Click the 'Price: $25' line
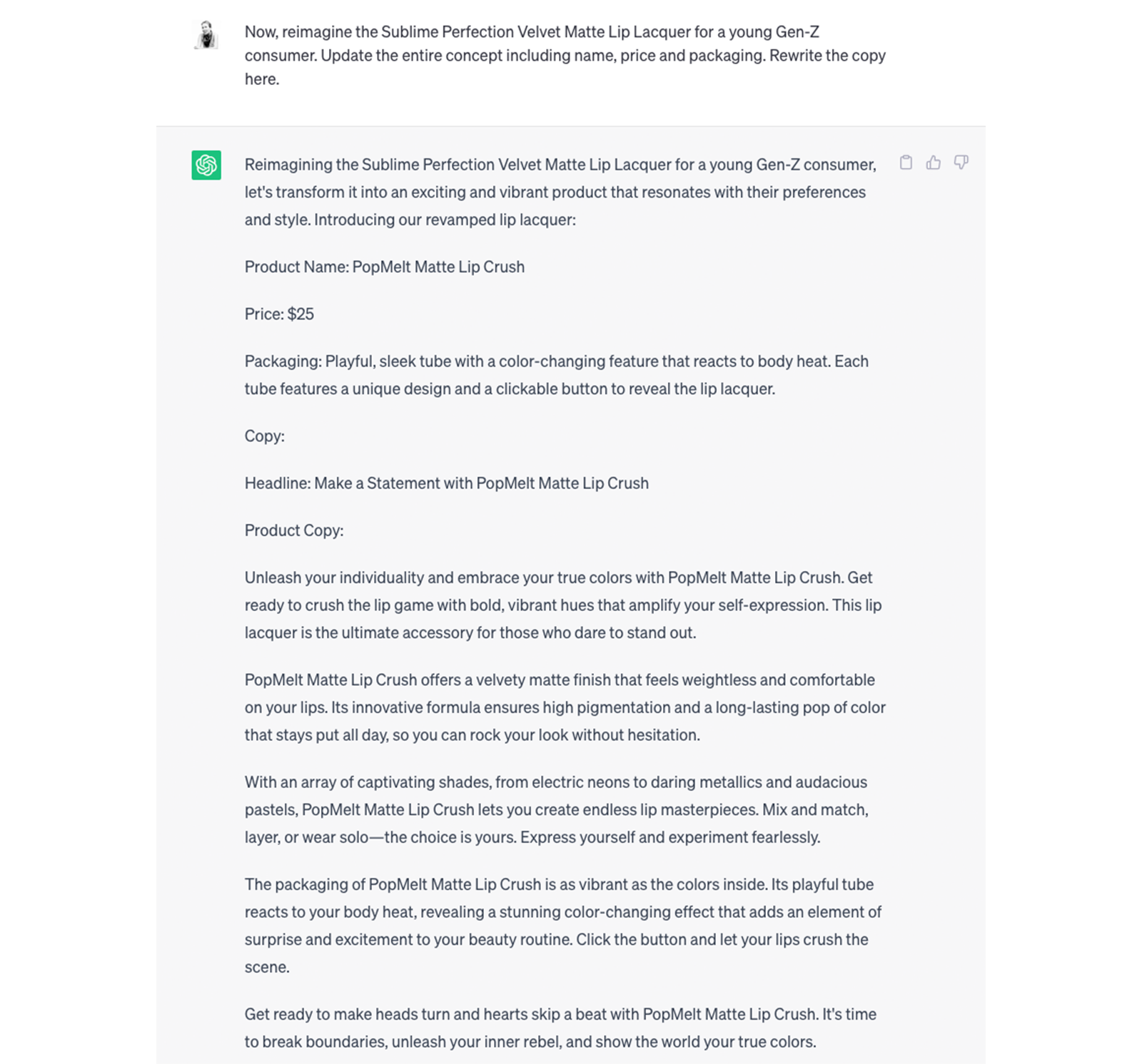The width and height of the screenshot is (1142, 1064). point(279,314)
